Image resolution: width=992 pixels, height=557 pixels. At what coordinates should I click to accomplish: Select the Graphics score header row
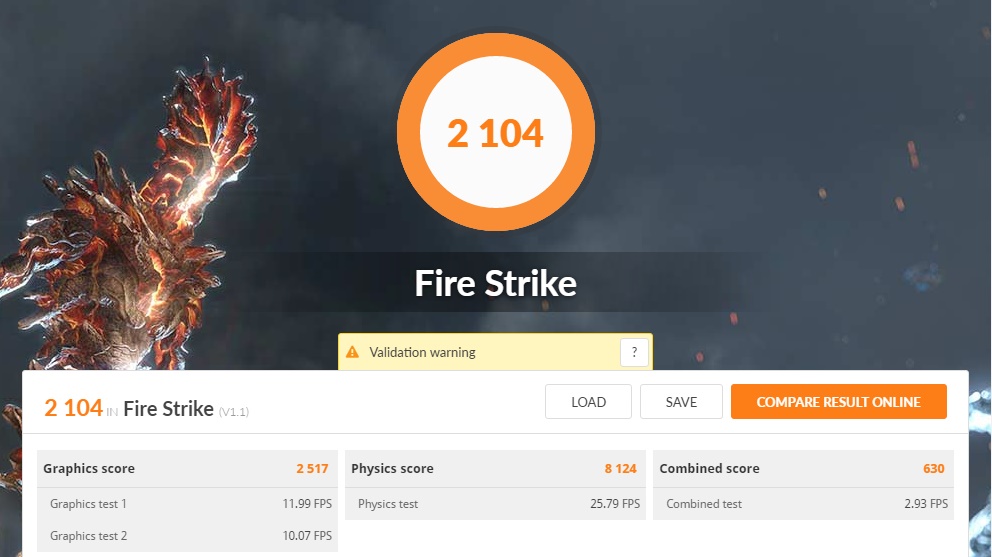point(187,468)
